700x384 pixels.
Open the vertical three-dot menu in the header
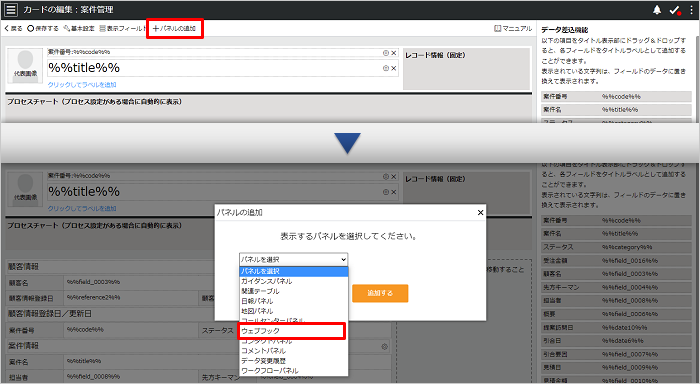[692, 10]
